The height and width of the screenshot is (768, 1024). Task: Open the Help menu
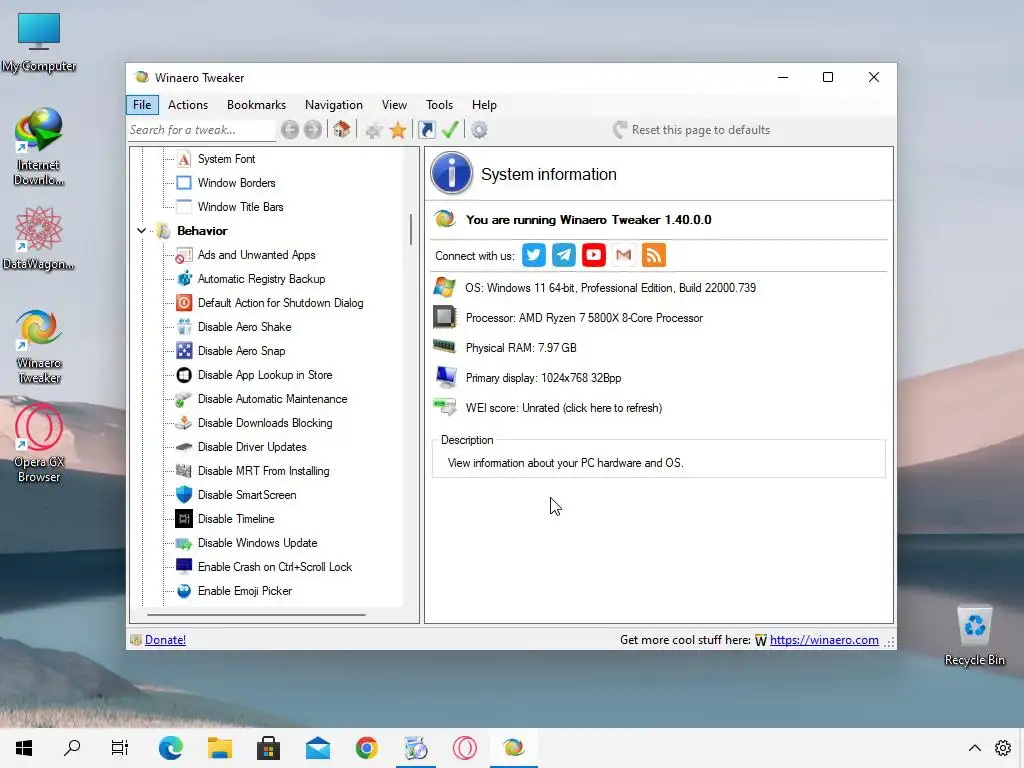(x=484, y=104)
